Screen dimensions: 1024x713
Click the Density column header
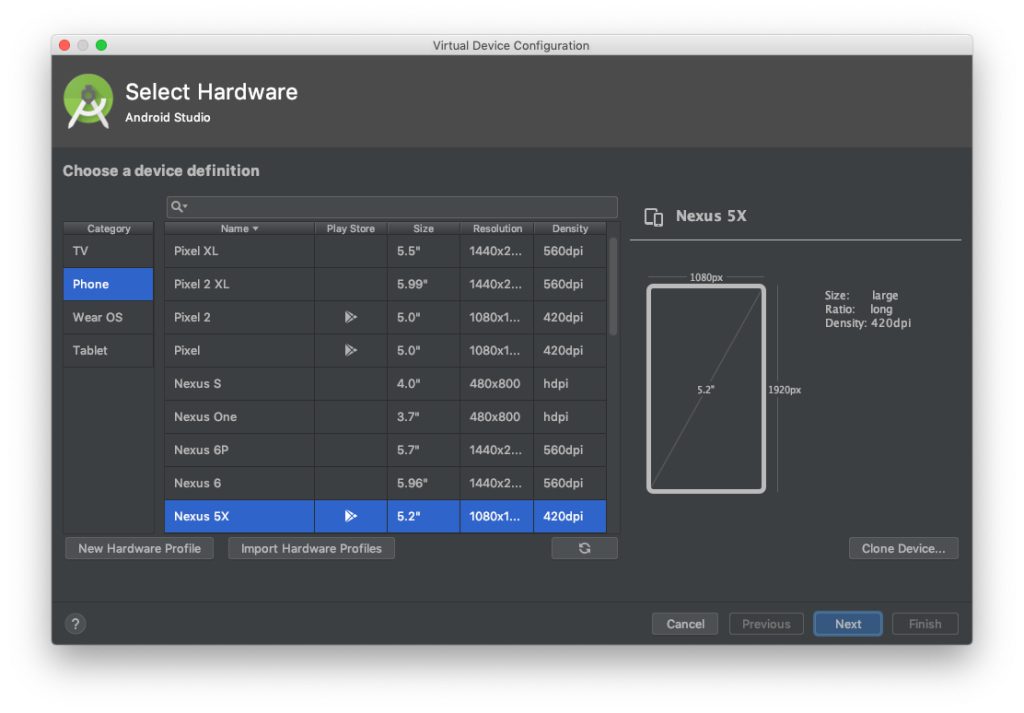(570, 229)
